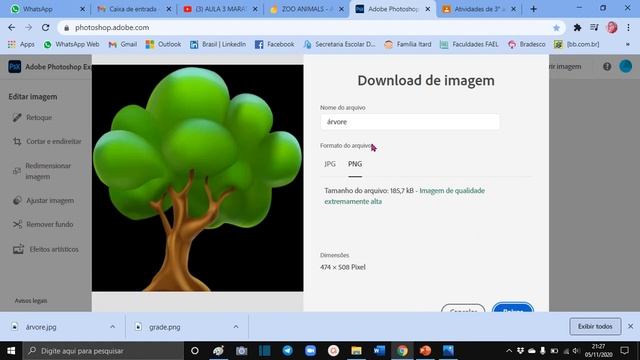Open Cortana circle in the taskbar
This screenshot has height=360, width=640.
pos(195,351)
